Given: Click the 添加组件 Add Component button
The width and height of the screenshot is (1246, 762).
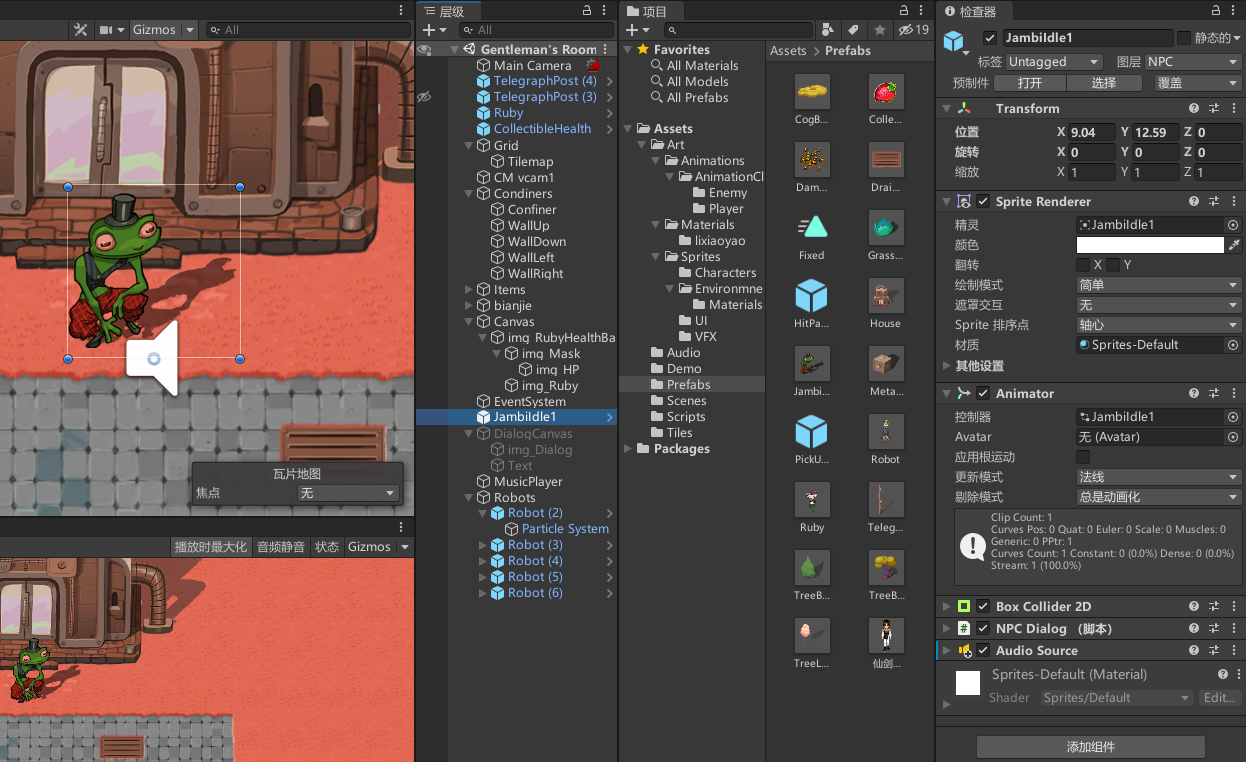Looking at the screenshot, I should (x=1092, y=746).
